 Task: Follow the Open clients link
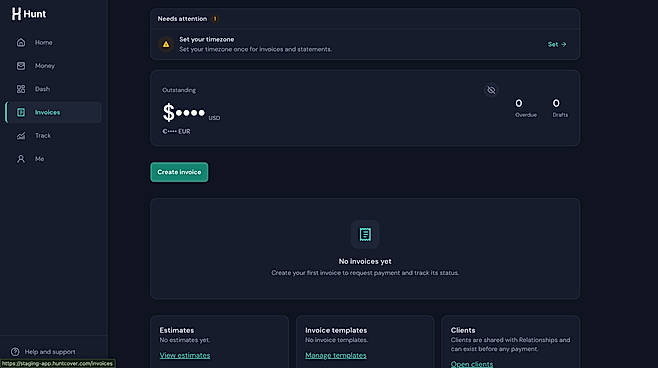tap(472, 364)
